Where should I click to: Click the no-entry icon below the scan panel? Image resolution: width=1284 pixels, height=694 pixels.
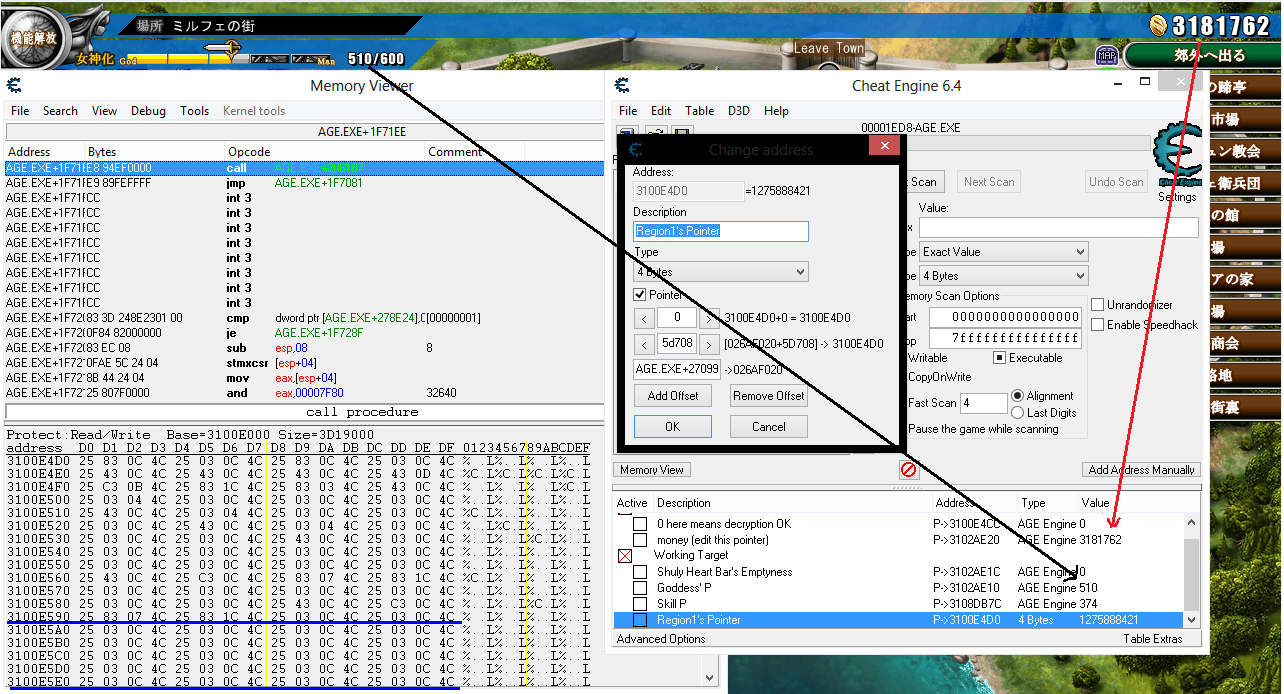[908, 469]
